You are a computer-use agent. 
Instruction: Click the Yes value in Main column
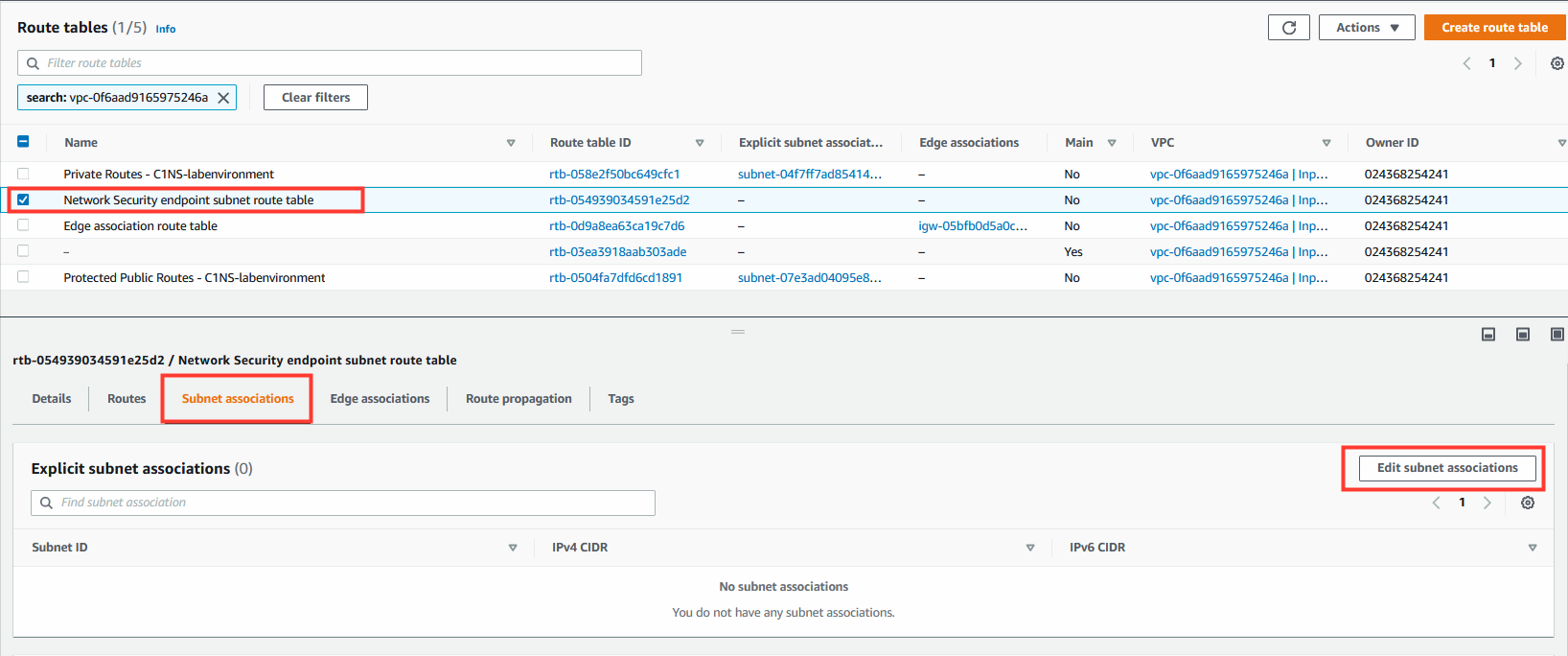[1073, 252]
